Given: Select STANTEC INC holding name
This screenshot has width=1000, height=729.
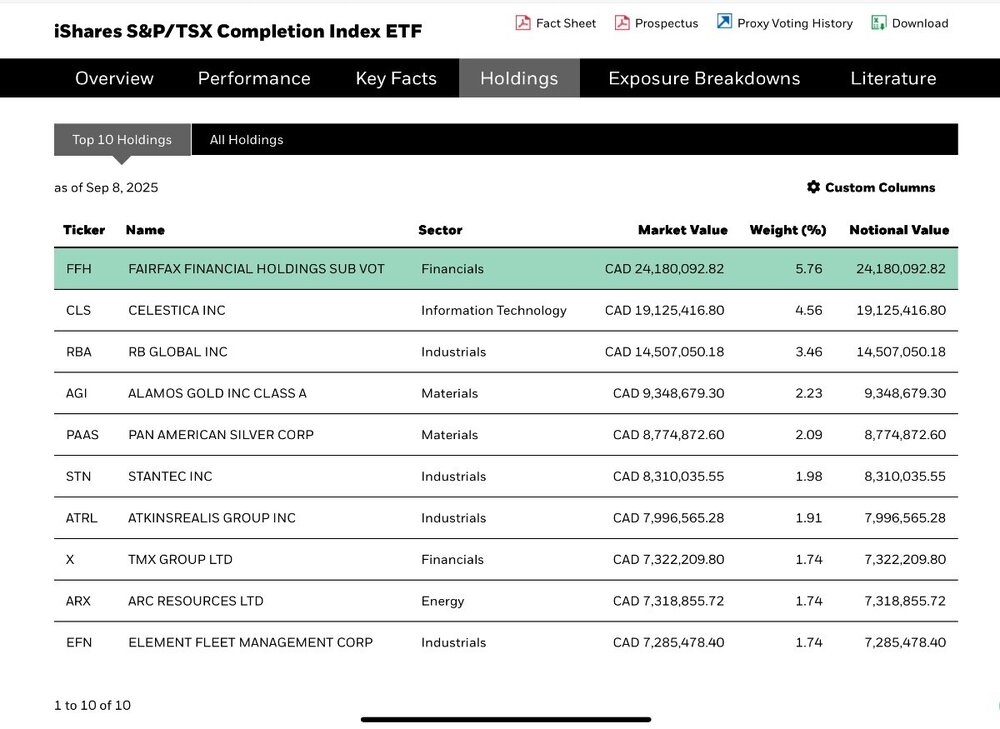Looking at the screenshot, I should tap(170, 476).
